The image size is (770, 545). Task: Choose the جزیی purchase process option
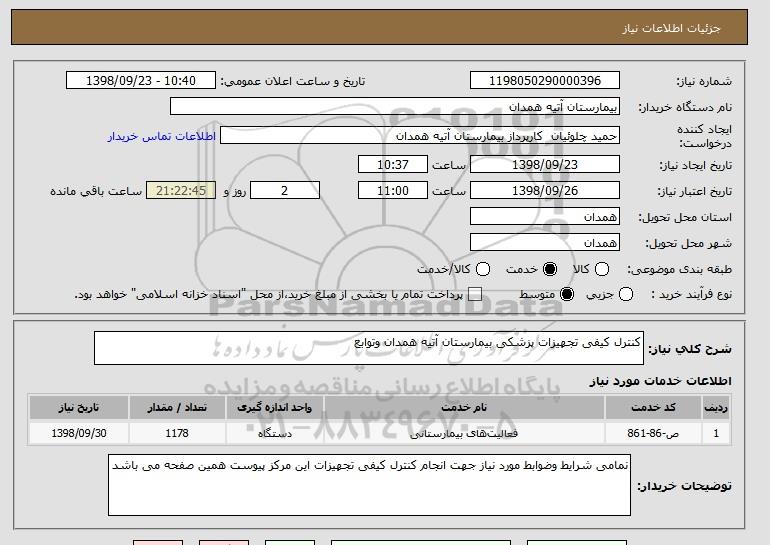[x=626, y=294]
